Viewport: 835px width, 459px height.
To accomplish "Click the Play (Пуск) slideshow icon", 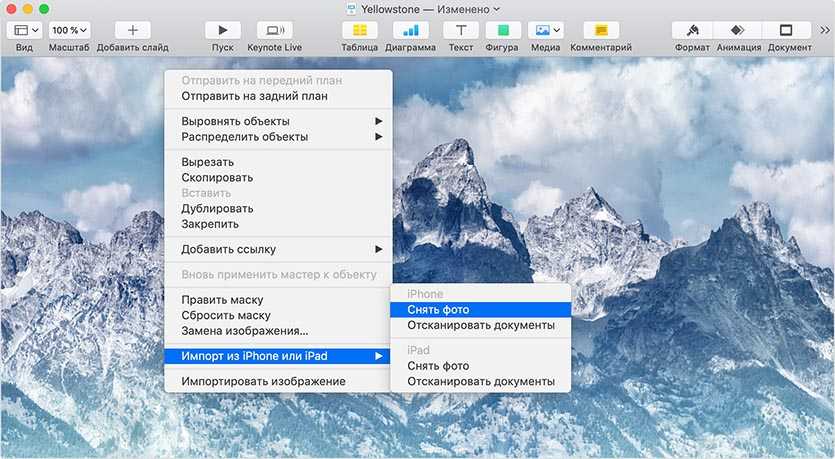I will (222, 30).
